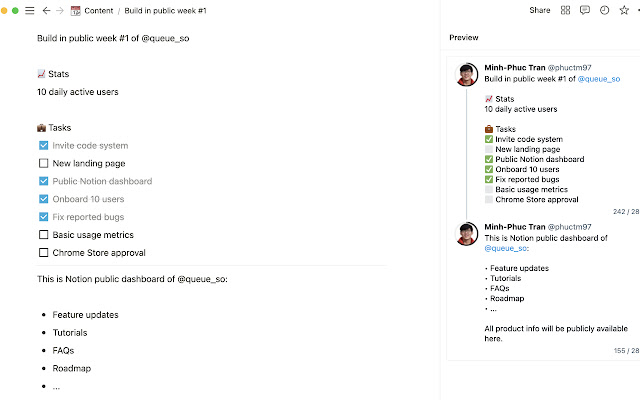Viewport: 640px width, 400px height.
Task: Uncheck the Fix reported bugs task
Action: [x=43, y=217]
